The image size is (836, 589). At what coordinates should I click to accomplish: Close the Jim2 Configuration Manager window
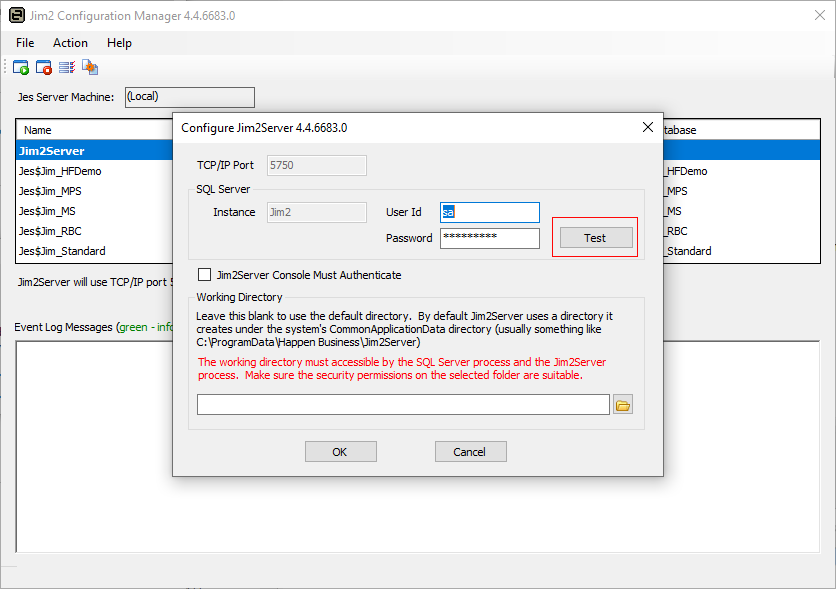(820, 15)
